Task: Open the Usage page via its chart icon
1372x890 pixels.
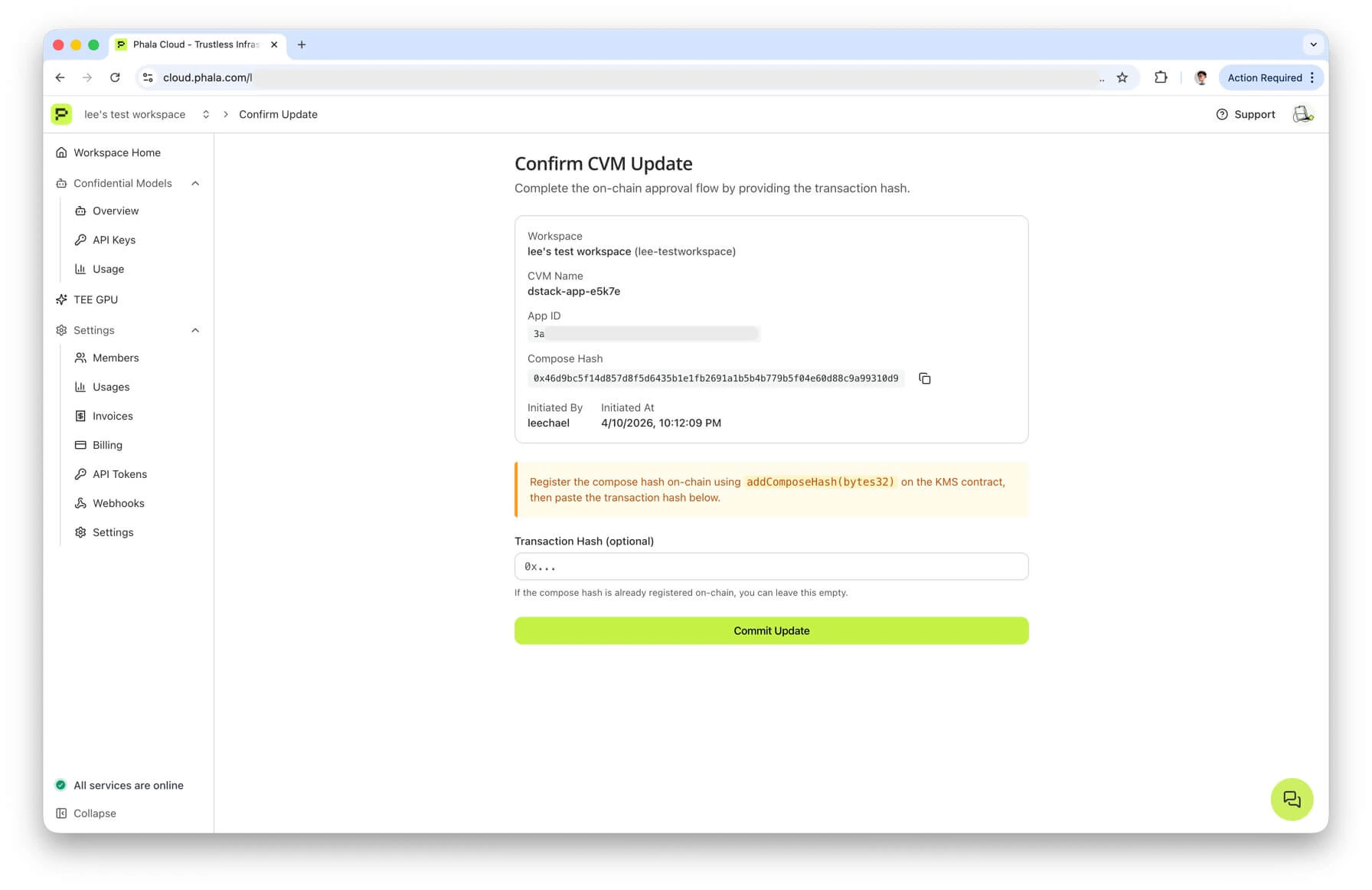Action: click(x=108, y=269)
